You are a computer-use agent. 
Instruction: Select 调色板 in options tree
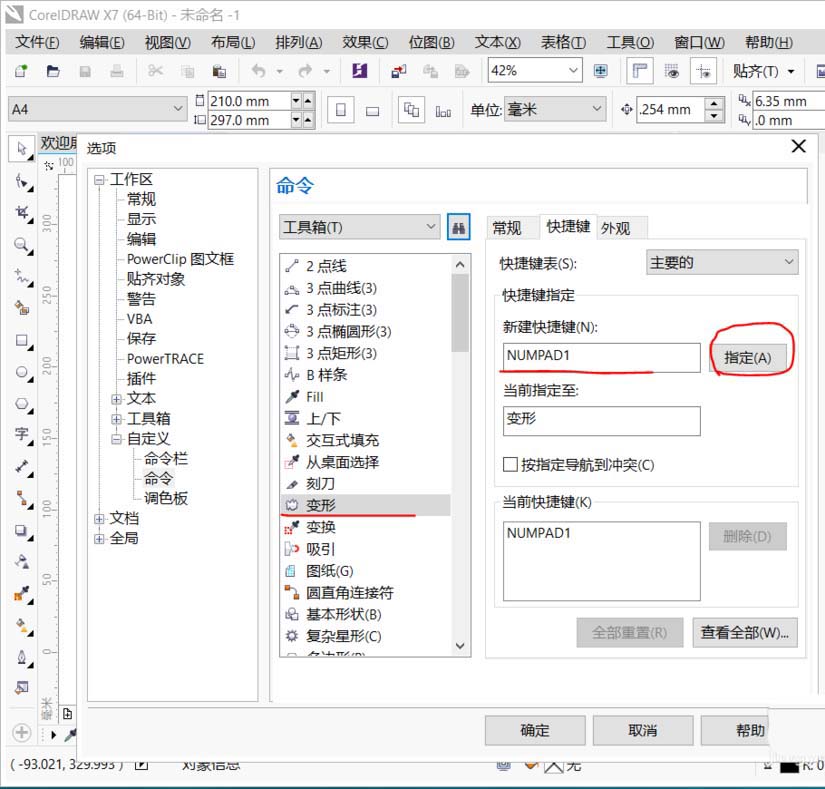166,498
